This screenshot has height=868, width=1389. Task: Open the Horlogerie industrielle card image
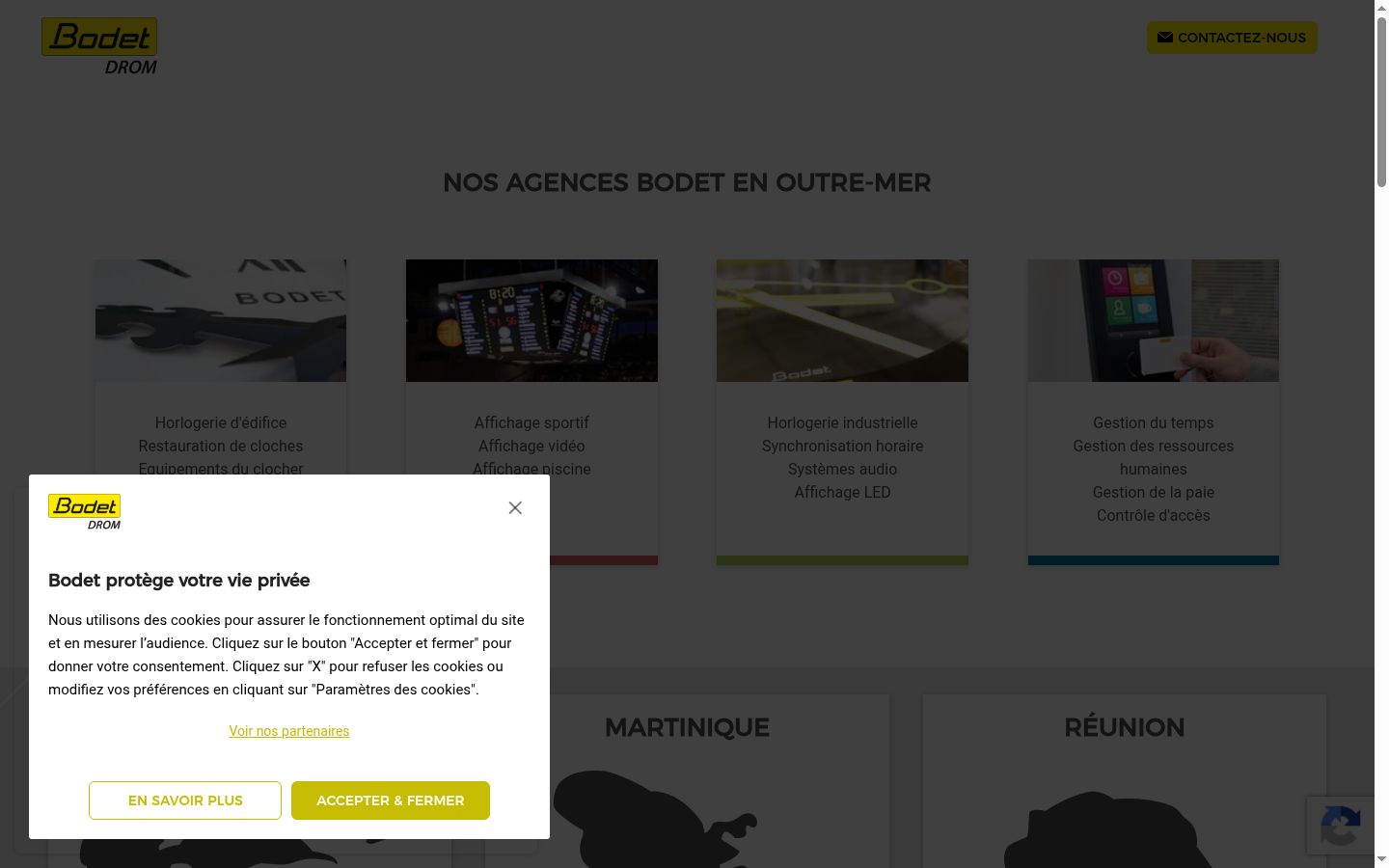842,320
